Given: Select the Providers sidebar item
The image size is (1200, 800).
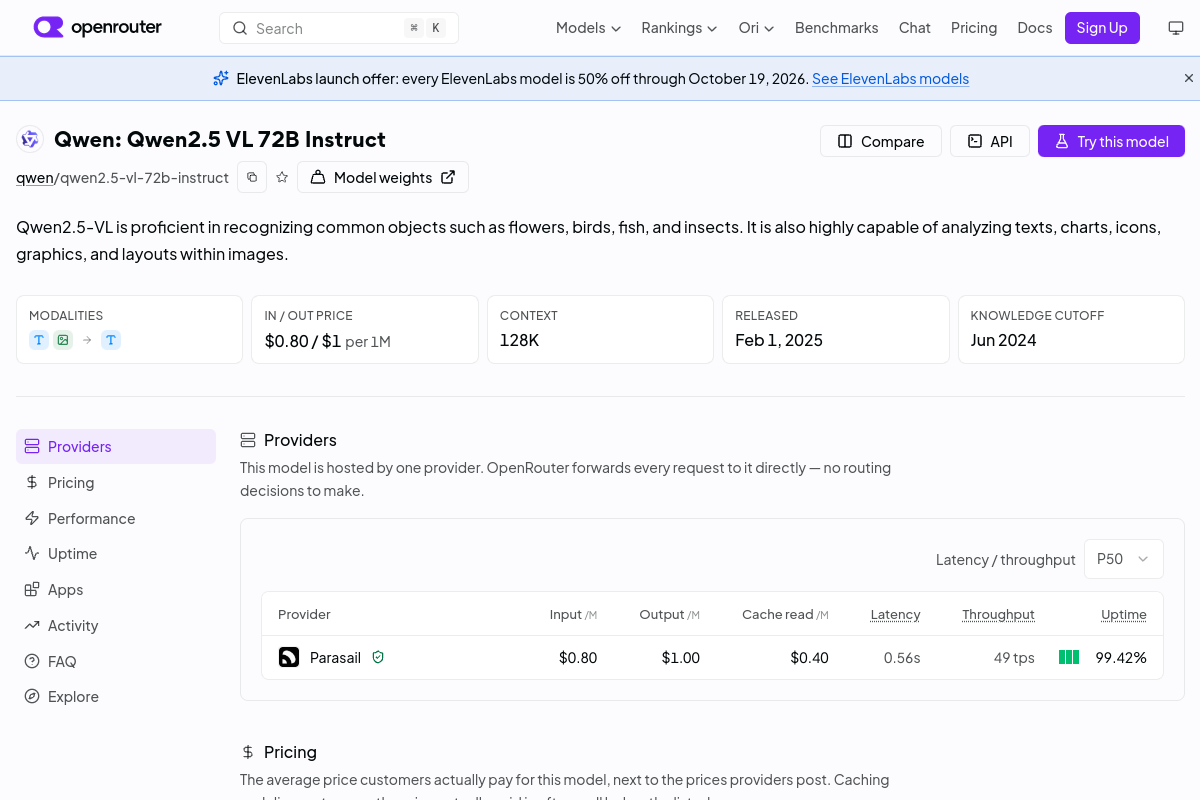Looking at the screenshot, I should click(x=116, y=447).
